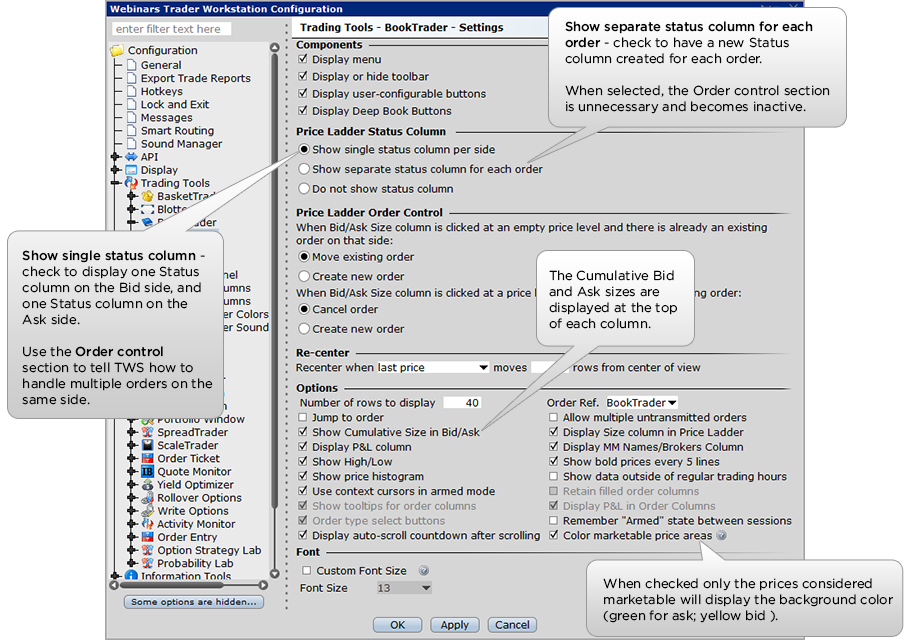Select the Move existing order radio button
Image resolution: width=910 pixels, height=640 pixels.
click(304, 256)
